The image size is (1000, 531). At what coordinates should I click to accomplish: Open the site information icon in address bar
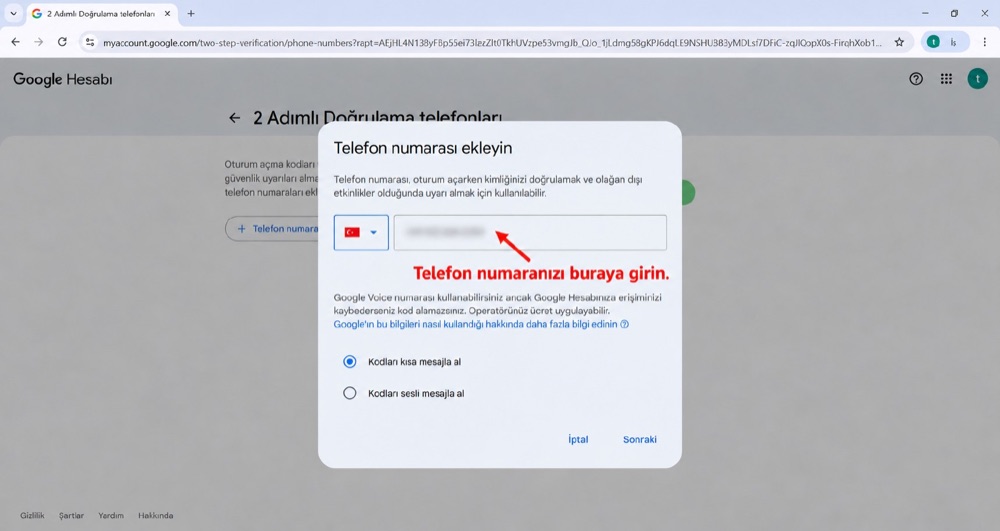[x=90, y=42]
